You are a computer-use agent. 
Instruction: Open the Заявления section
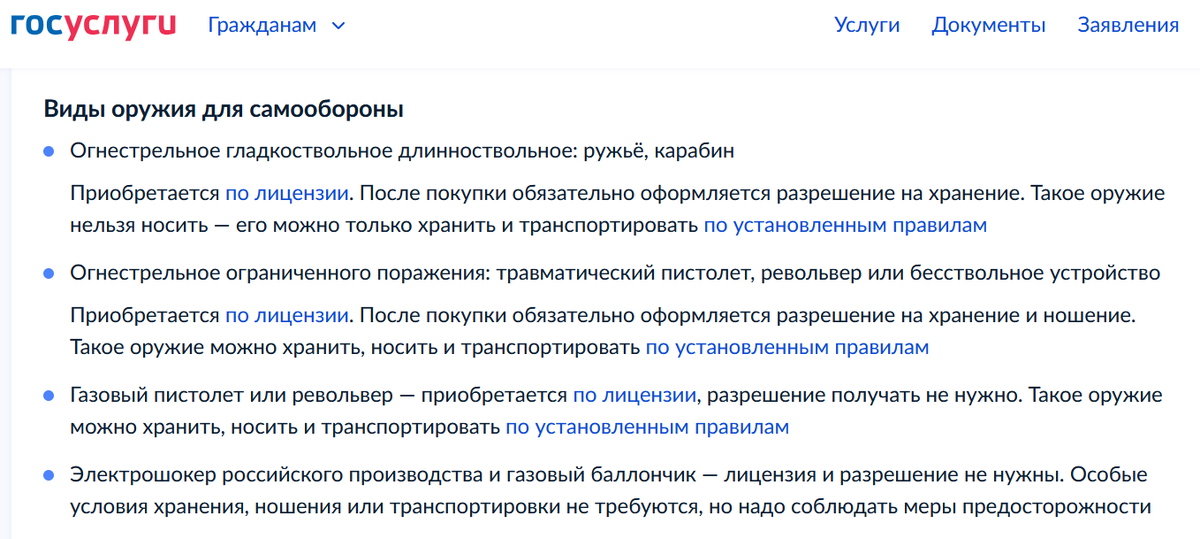point(1127,26)
